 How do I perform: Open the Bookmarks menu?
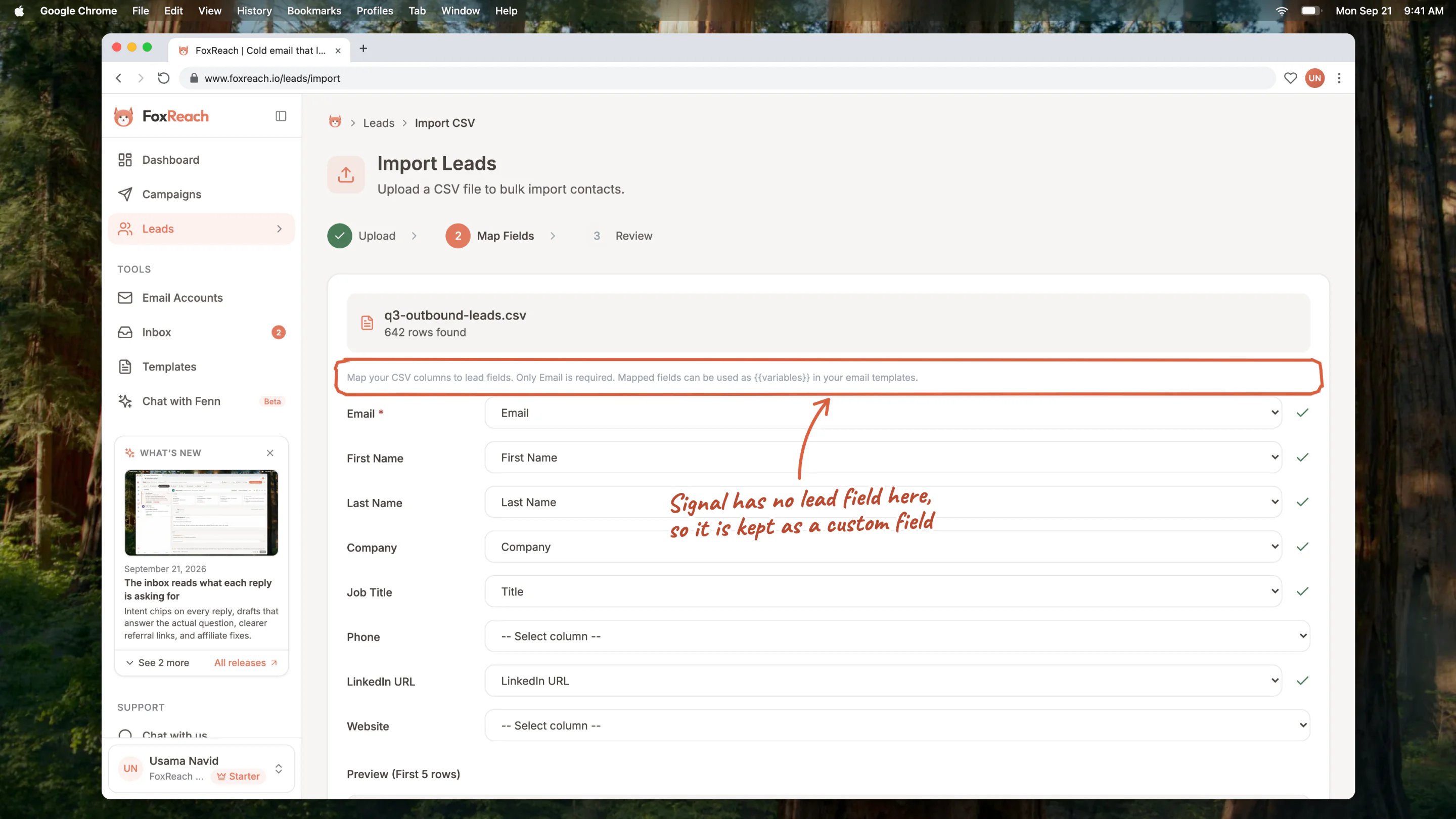click(314, 11)
